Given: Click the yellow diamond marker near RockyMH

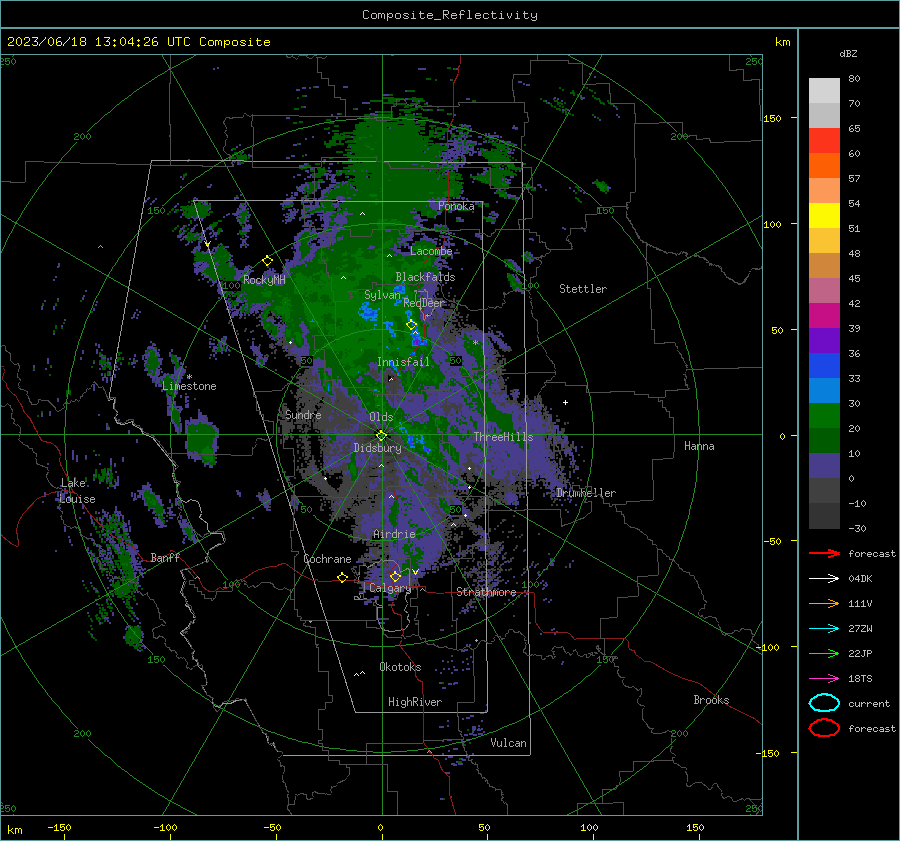Looking at the screenshot, I should [x=267, y=261].
